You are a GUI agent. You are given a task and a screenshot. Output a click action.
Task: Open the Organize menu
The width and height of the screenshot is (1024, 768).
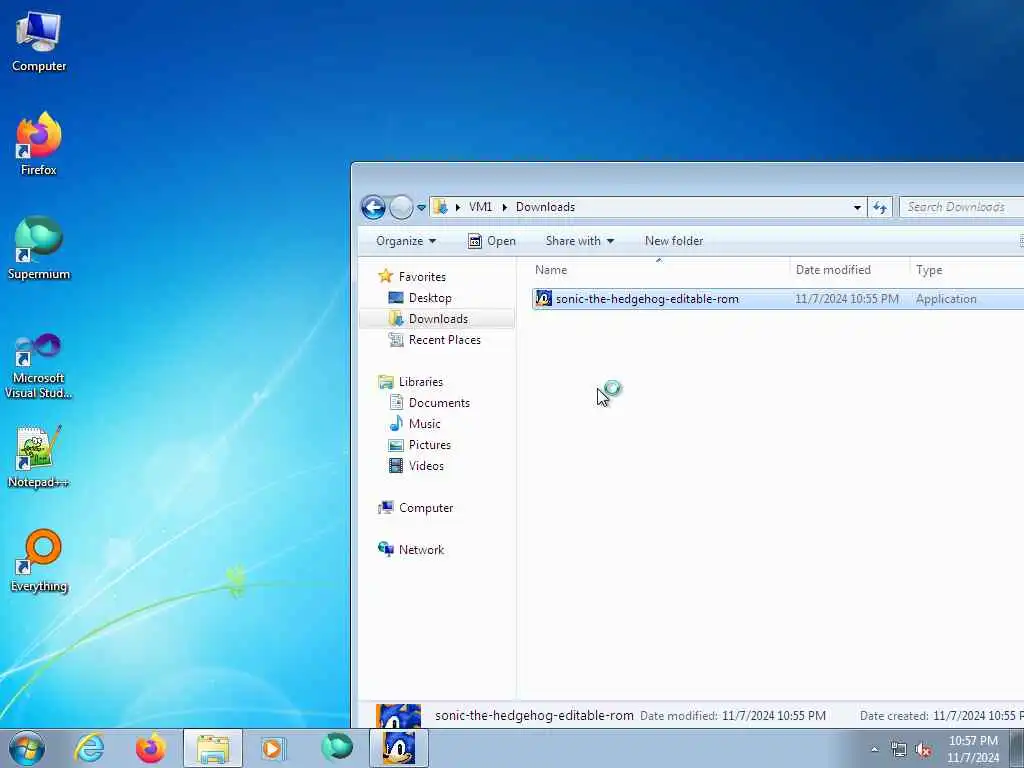coord(406,241)
